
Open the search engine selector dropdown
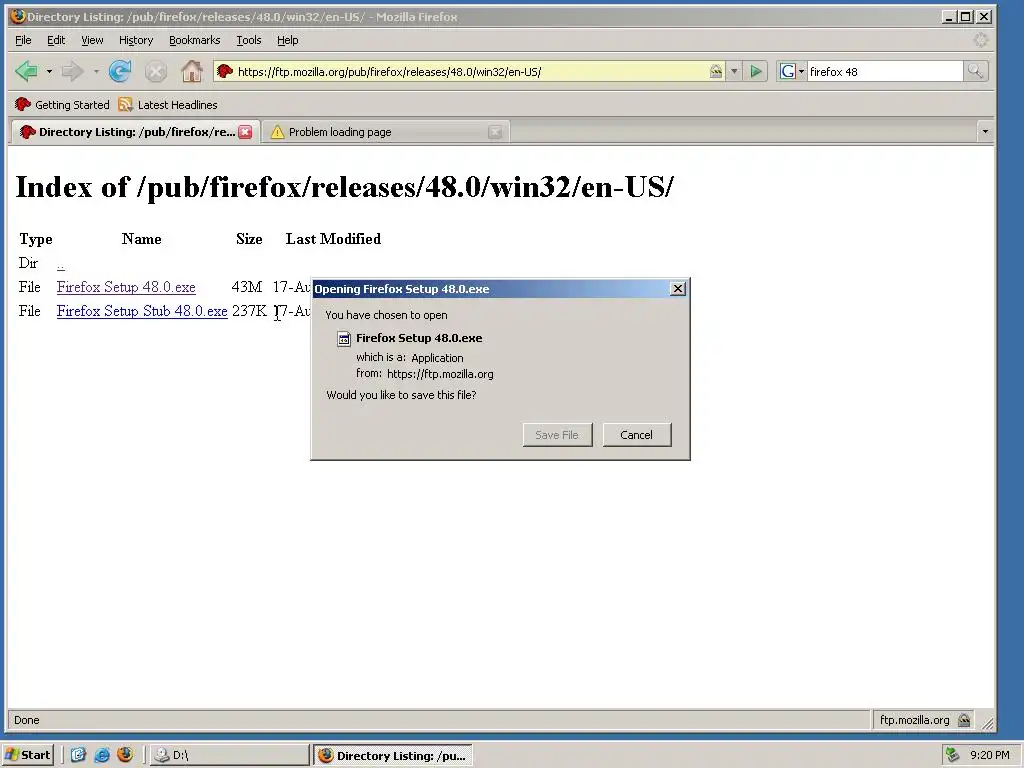coord(792,71)
